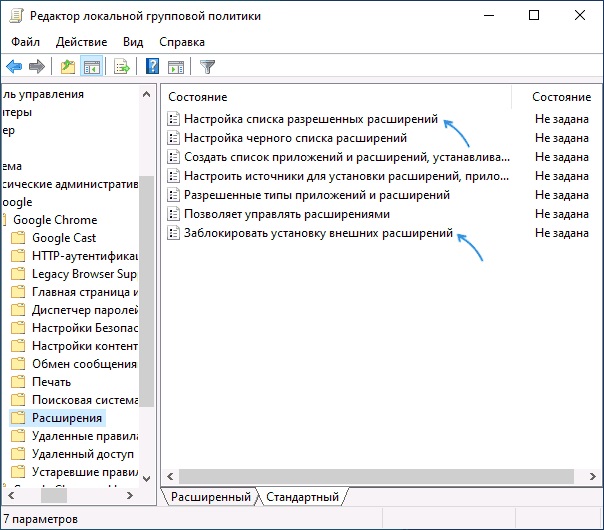Viewport: 604px width, 530px height.
Task: Select the Обмен сообщениями folder
Action: (85, 364)
